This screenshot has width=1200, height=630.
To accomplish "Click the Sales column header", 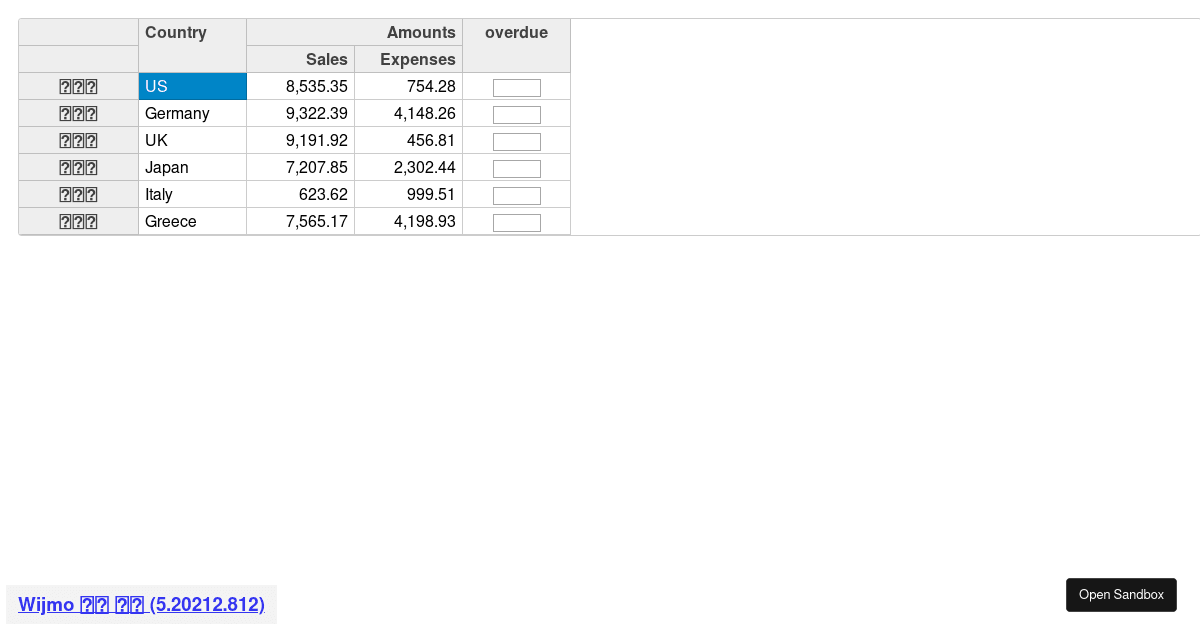I will coord(300,60).
